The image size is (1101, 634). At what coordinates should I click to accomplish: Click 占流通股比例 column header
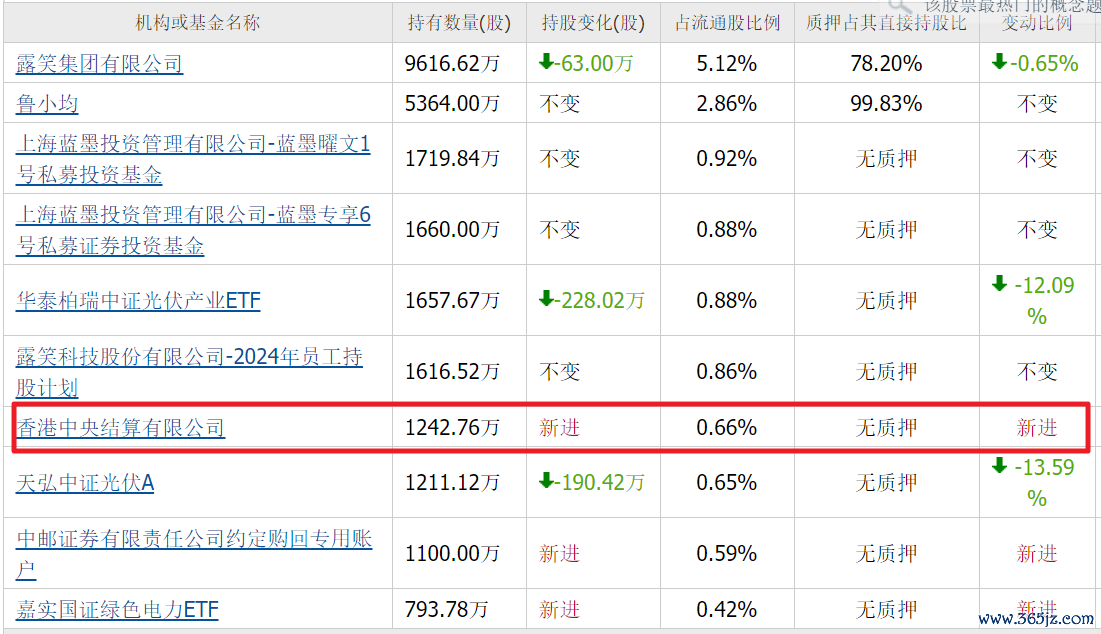[x=727, y=23]
